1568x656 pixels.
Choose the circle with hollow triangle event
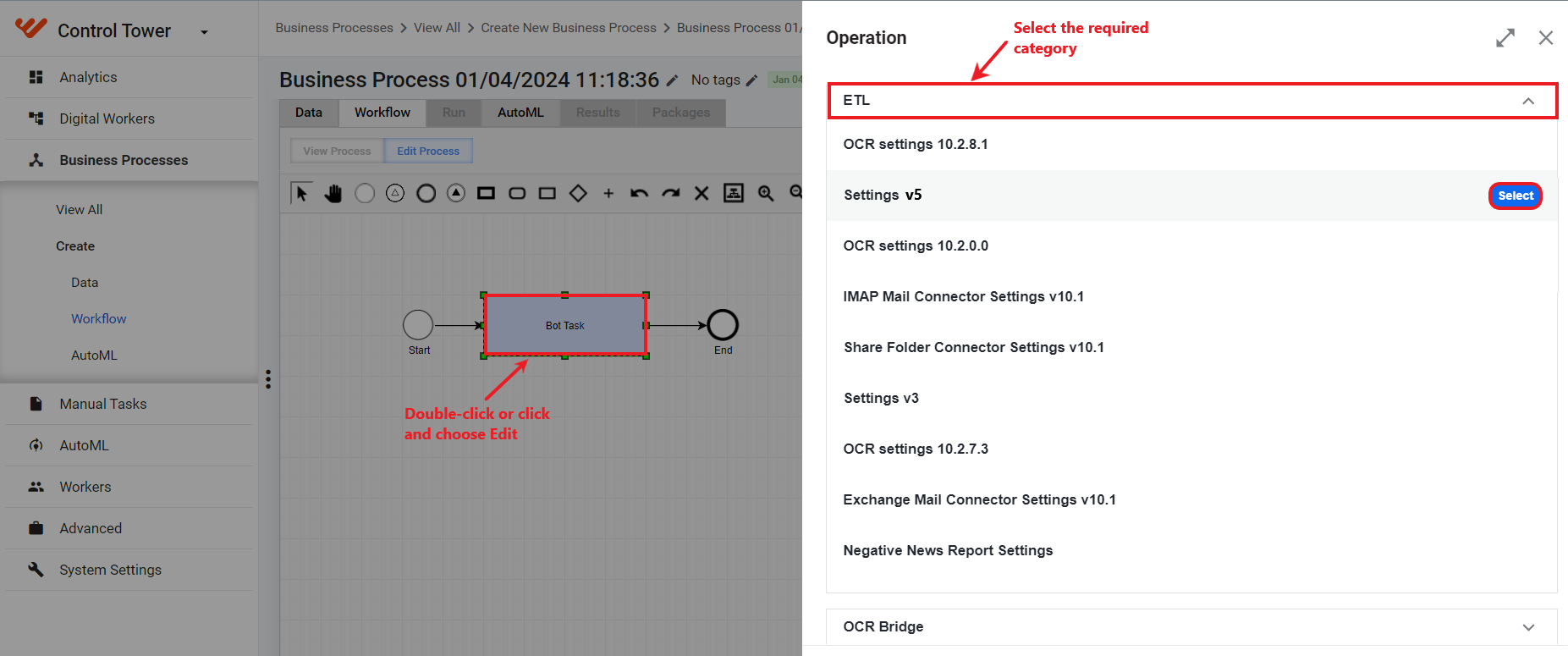(x=395, y=193)
